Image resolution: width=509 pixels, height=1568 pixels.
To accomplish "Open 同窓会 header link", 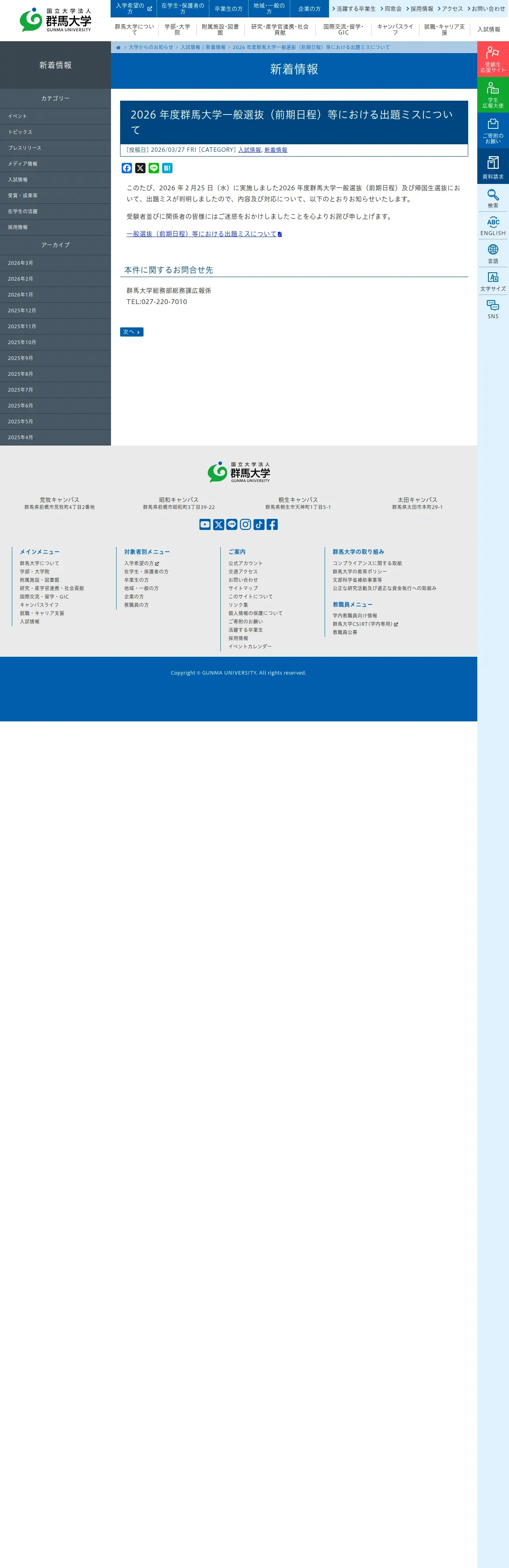I will [391, 9].
